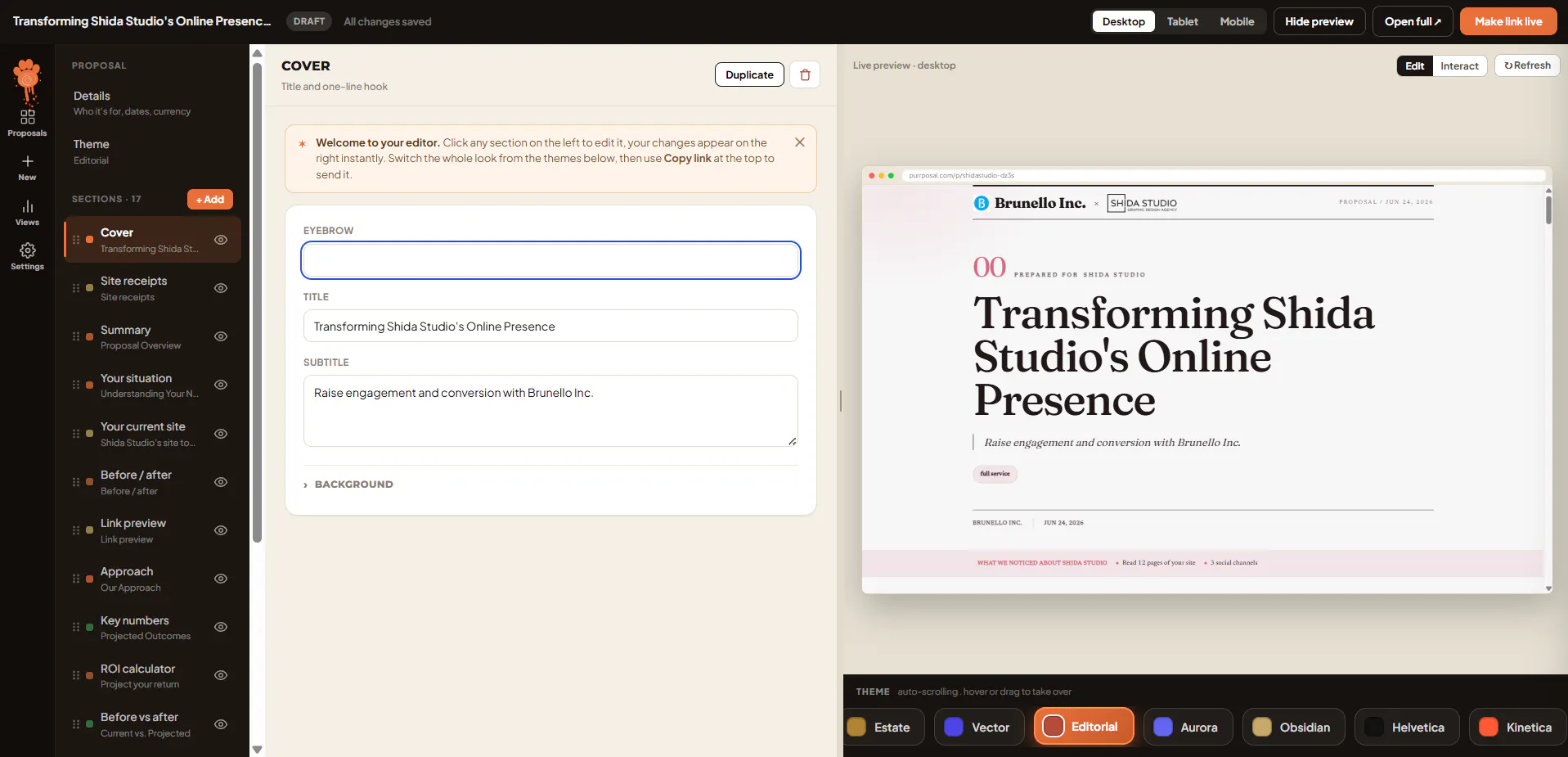Click Open full button
This screenshot has height=757, width=1568.
tap(1413, 21)
